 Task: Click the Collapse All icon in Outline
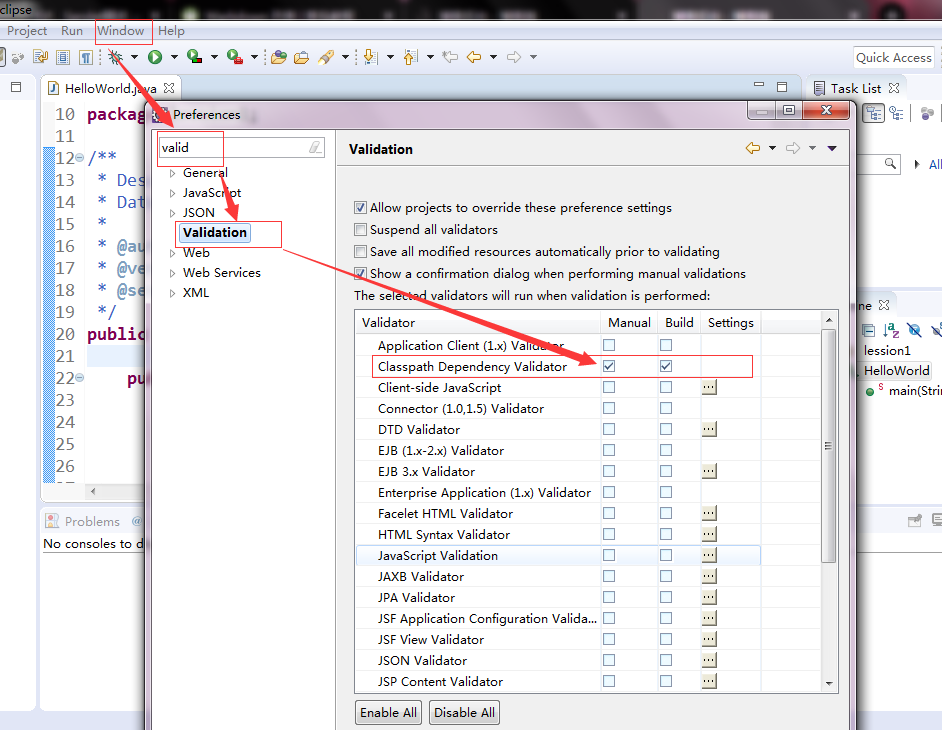869,330
